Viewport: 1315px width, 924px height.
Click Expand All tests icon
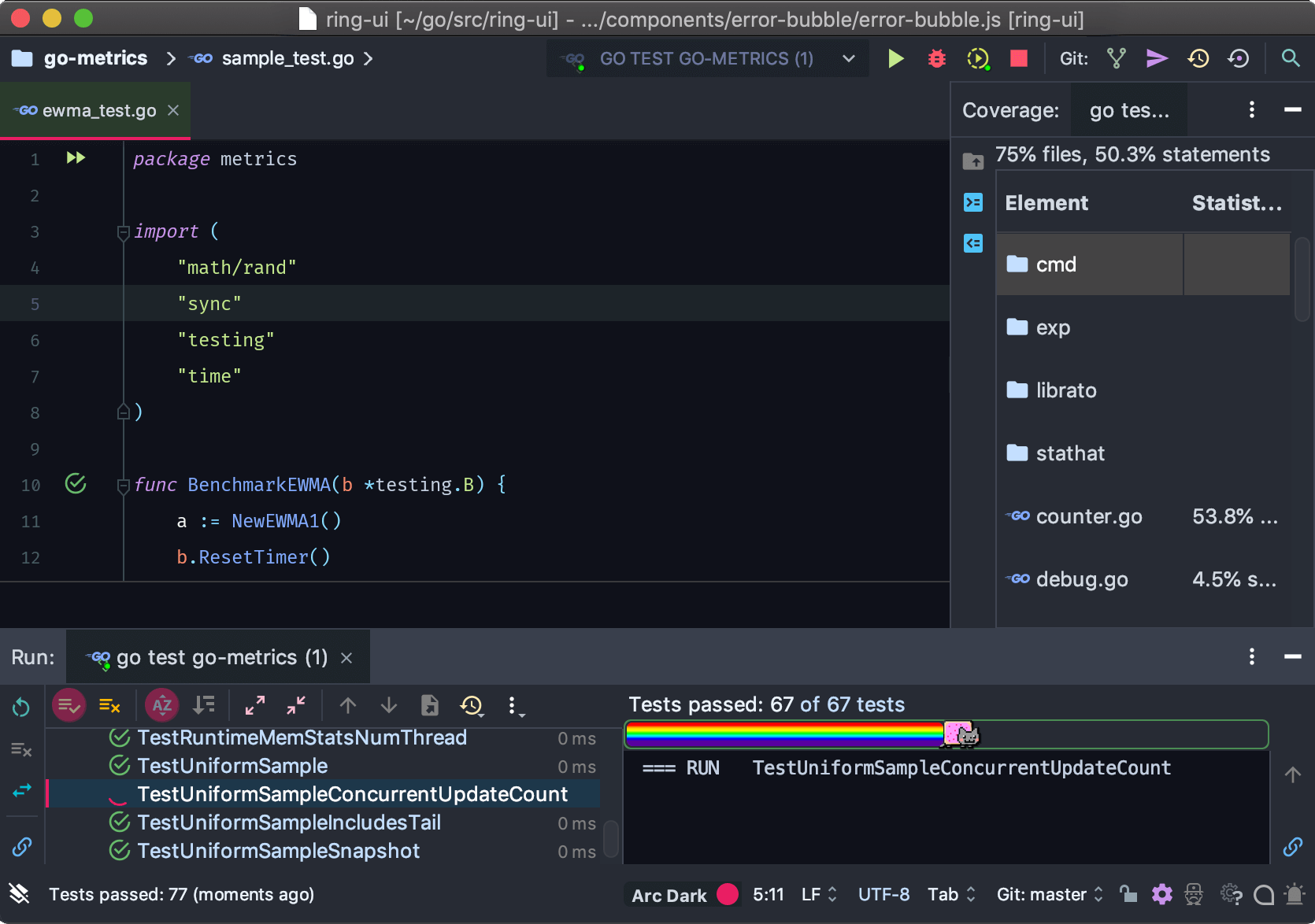(254, 705)
